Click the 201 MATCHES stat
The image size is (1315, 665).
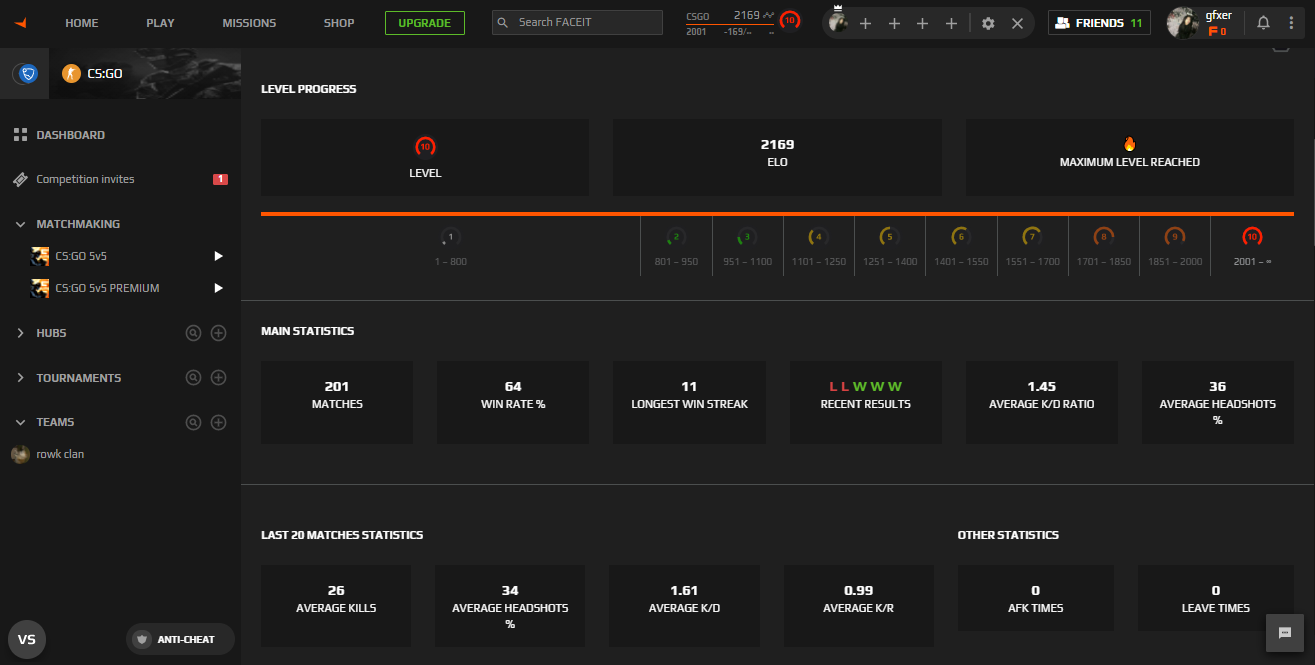coord(337,403)
